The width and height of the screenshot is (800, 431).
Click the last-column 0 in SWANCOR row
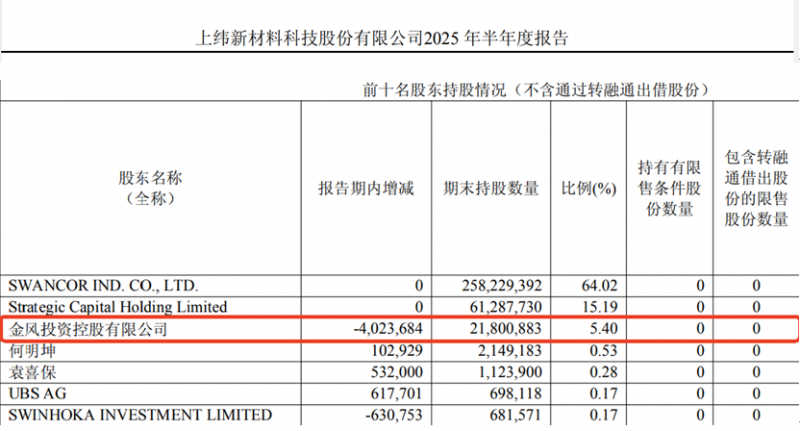point(756,285)
